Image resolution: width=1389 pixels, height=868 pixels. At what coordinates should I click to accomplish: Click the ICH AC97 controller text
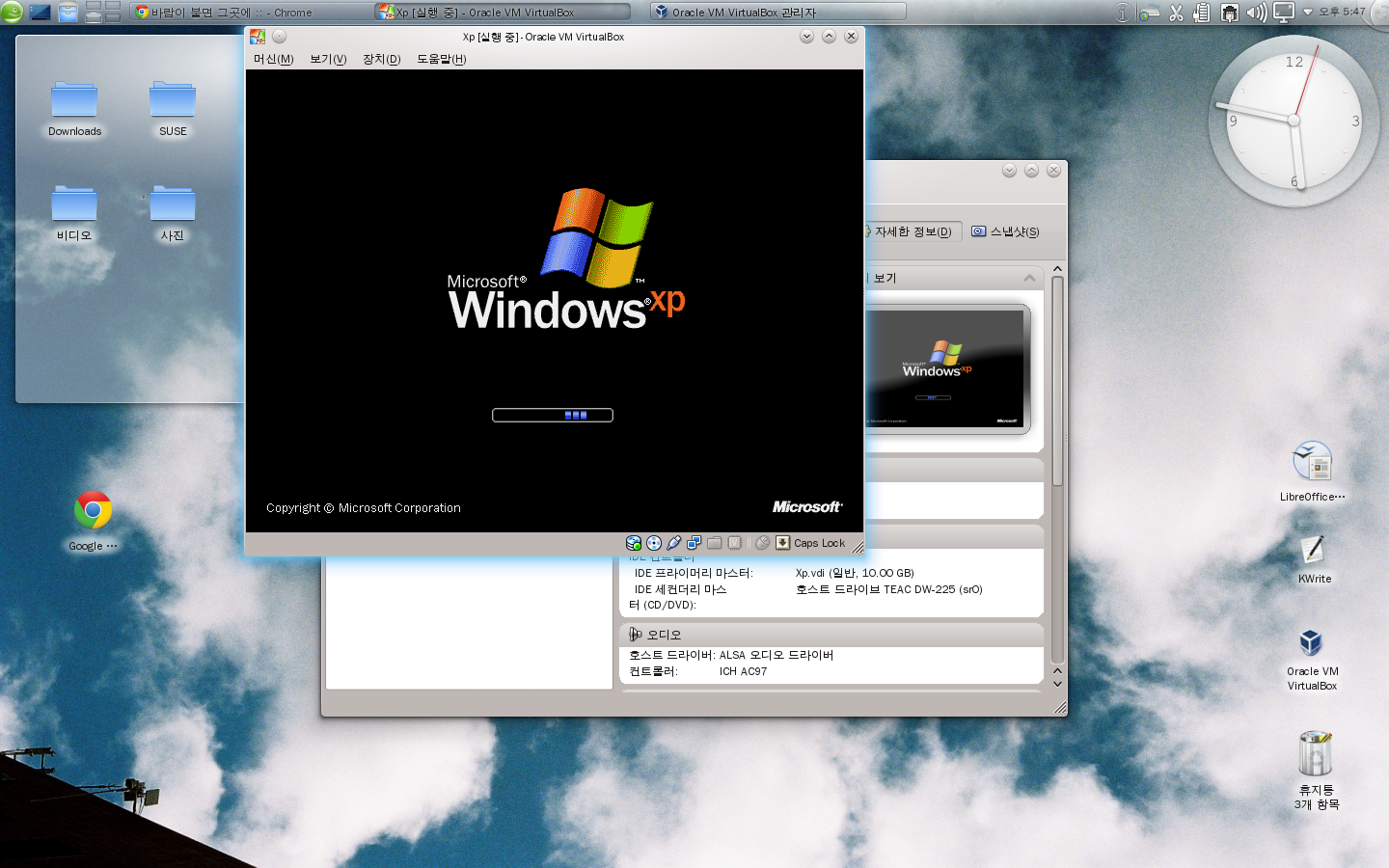click(x=743, y=671)
